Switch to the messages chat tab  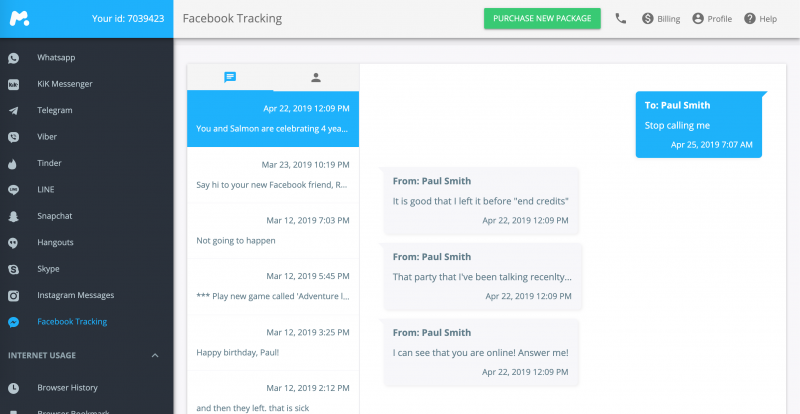coord(230,78)
